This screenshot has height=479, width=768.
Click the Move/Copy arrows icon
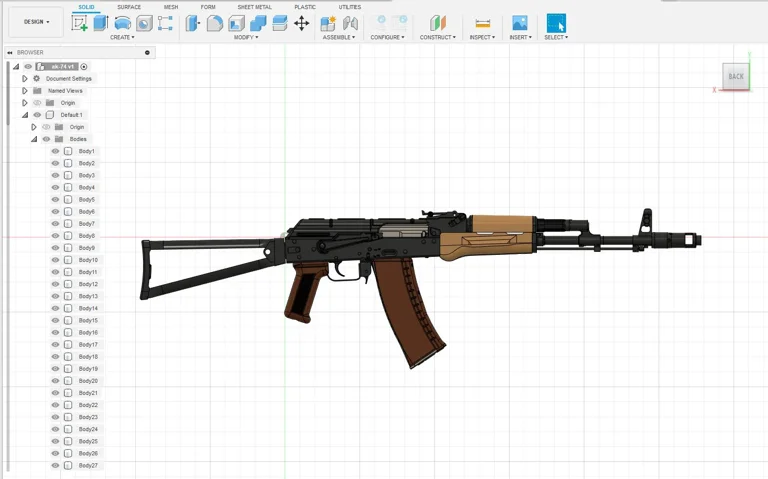click(301, 23)
